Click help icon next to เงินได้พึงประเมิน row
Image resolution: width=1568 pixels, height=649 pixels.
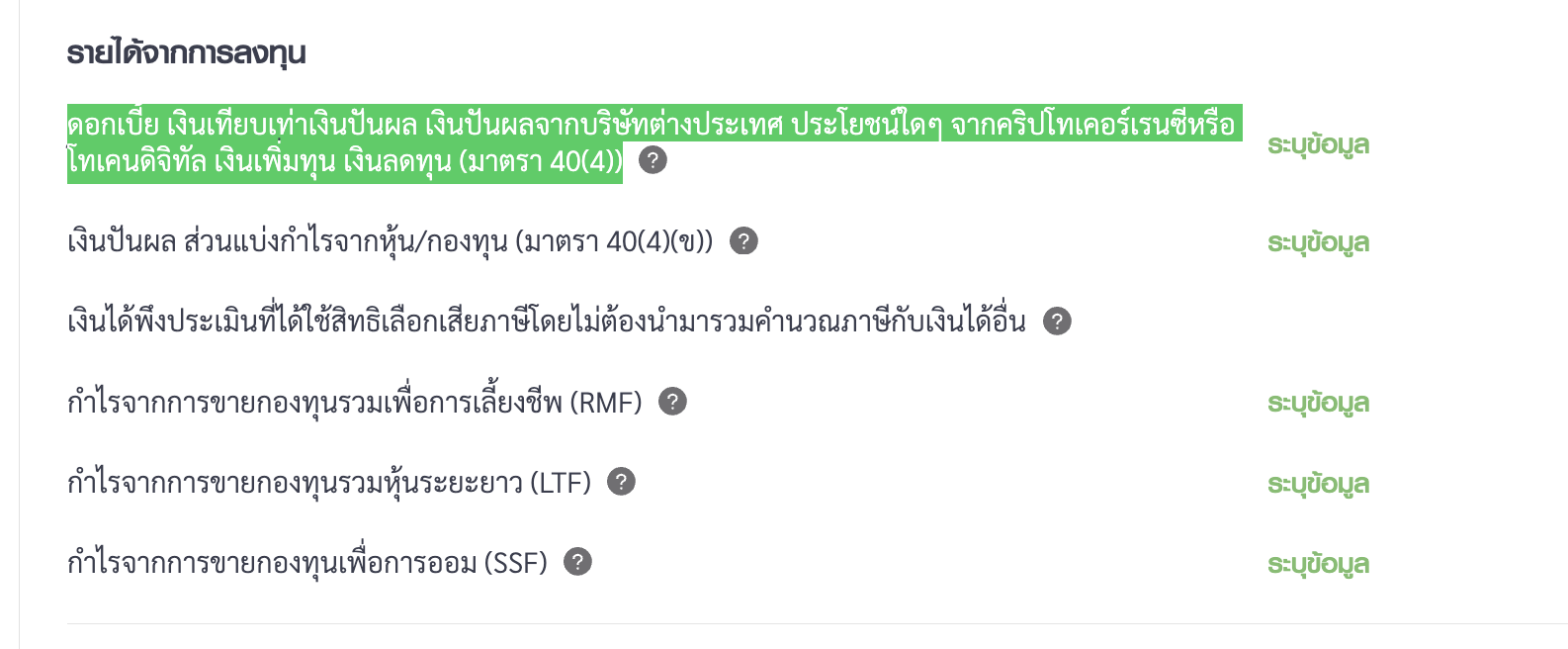click(x=1057, y=321)
